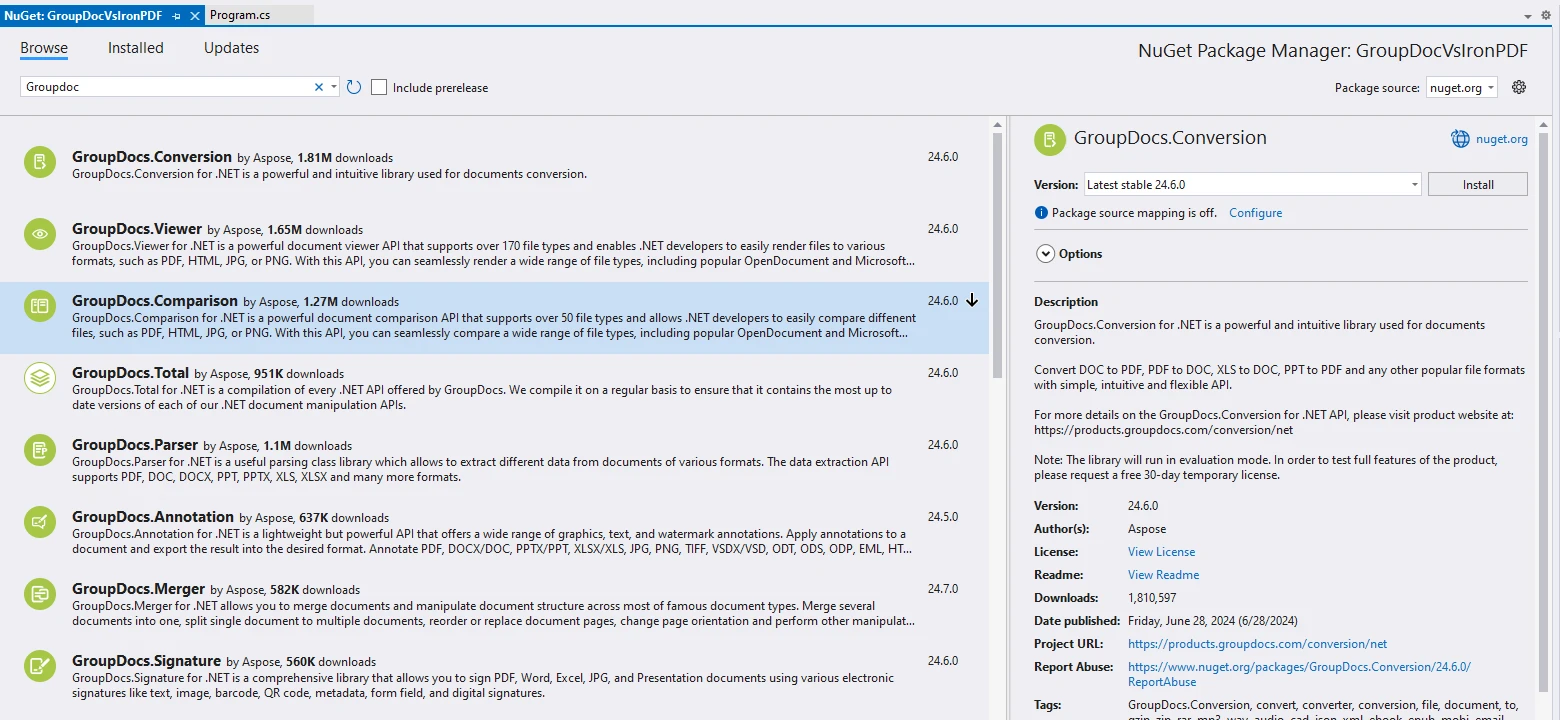
Task: Select the GroupDocs.Signature package title
Action: (x=146, y=661)
